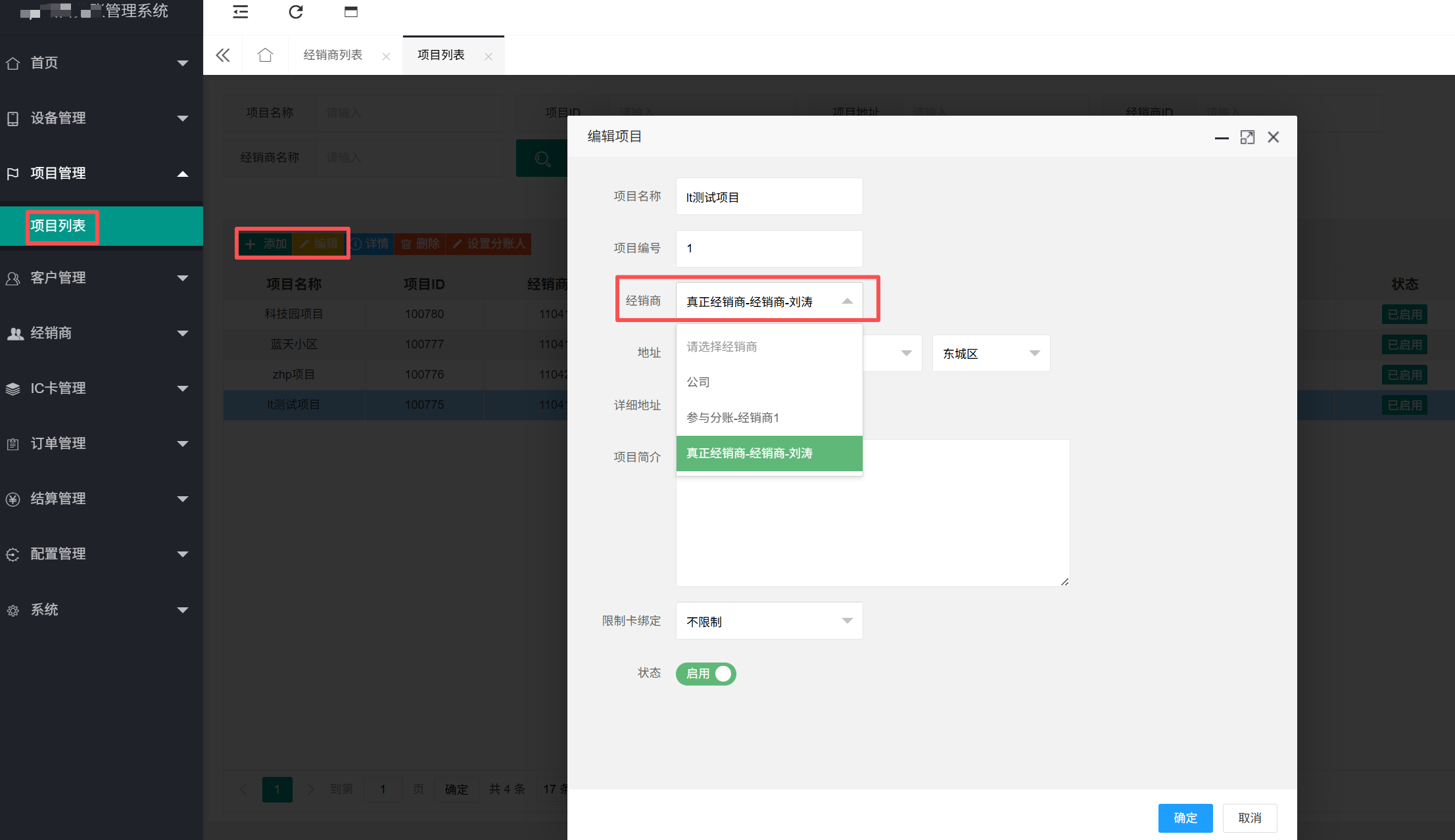
Task: Close the 经销商列表 tab
Action: coord(387,57)
